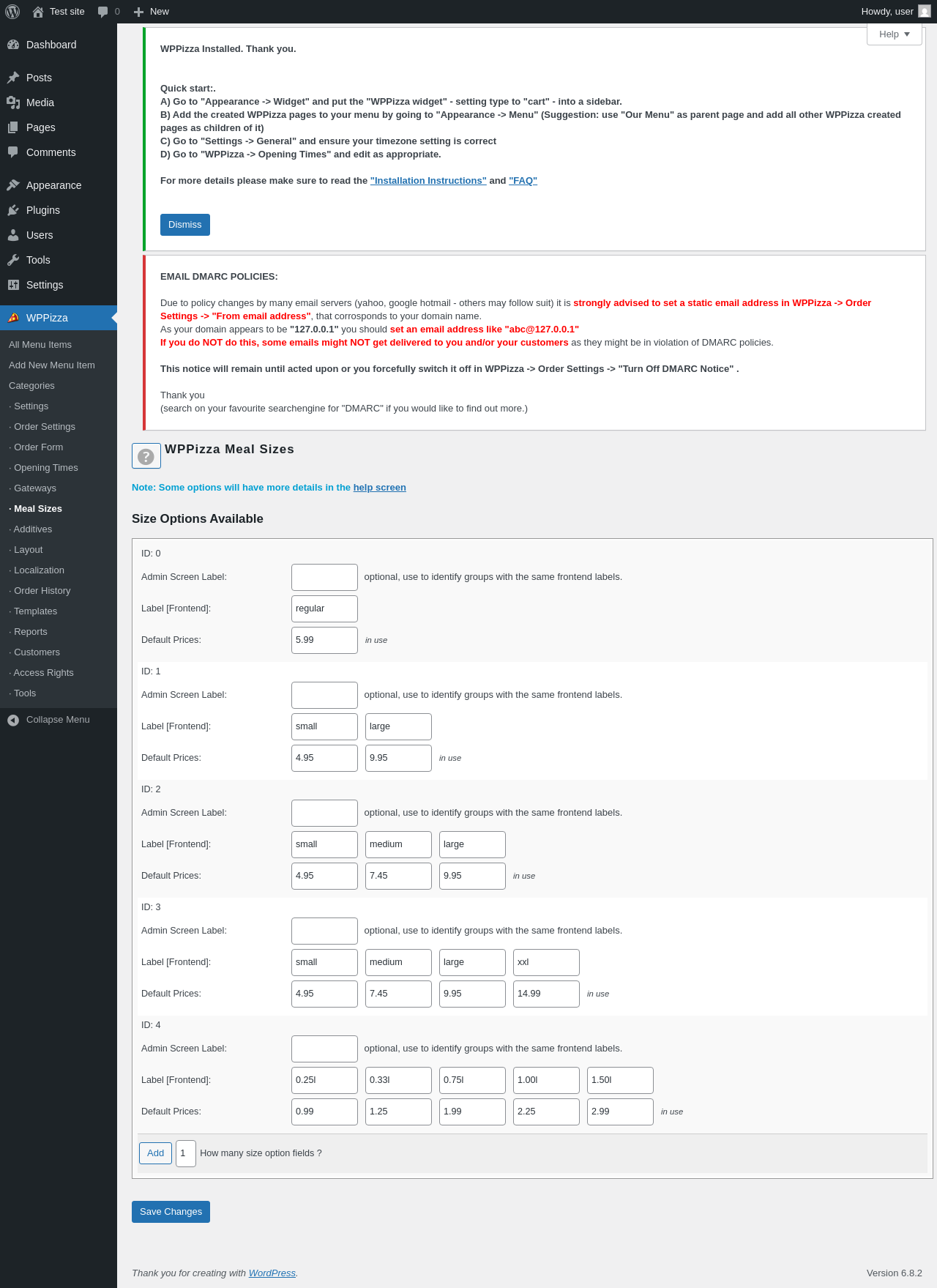The height and width of the screenshot is (1288, 937).
Task: Click the 2.99 price field
Action: 620,1112
